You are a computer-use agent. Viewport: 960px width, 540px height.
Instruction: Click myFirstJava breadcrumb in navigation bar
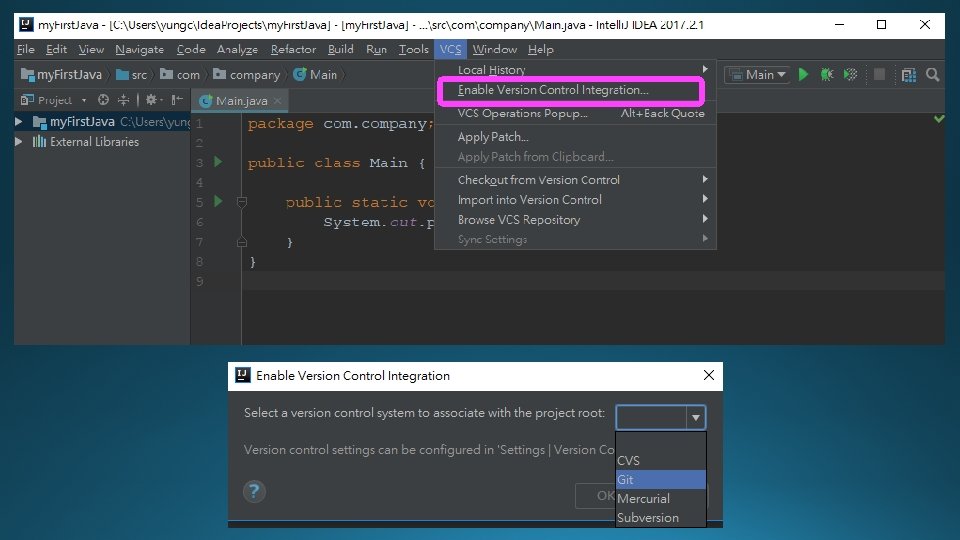tap(61, 75)
